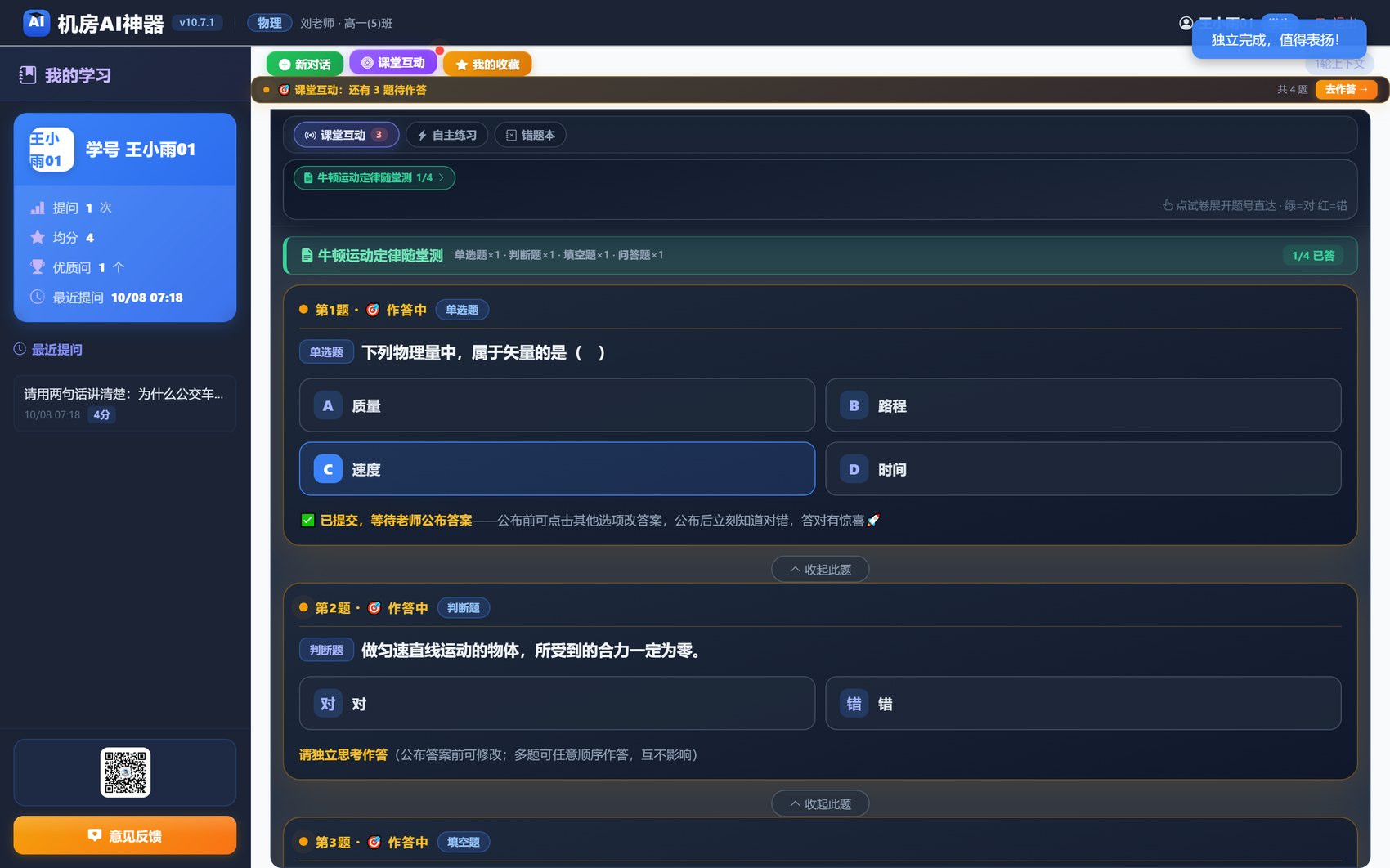Click the AI logo icon in the header
Viewport: 1390px width, 868px height.
tap(37, 23)
